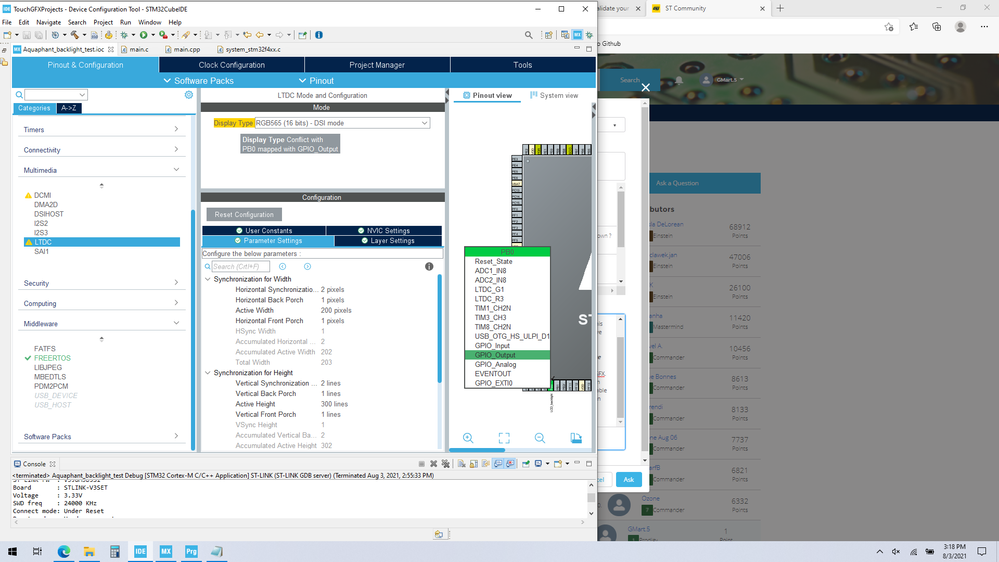
Task: Click the Pin Console icon
Action: [526, 464]
